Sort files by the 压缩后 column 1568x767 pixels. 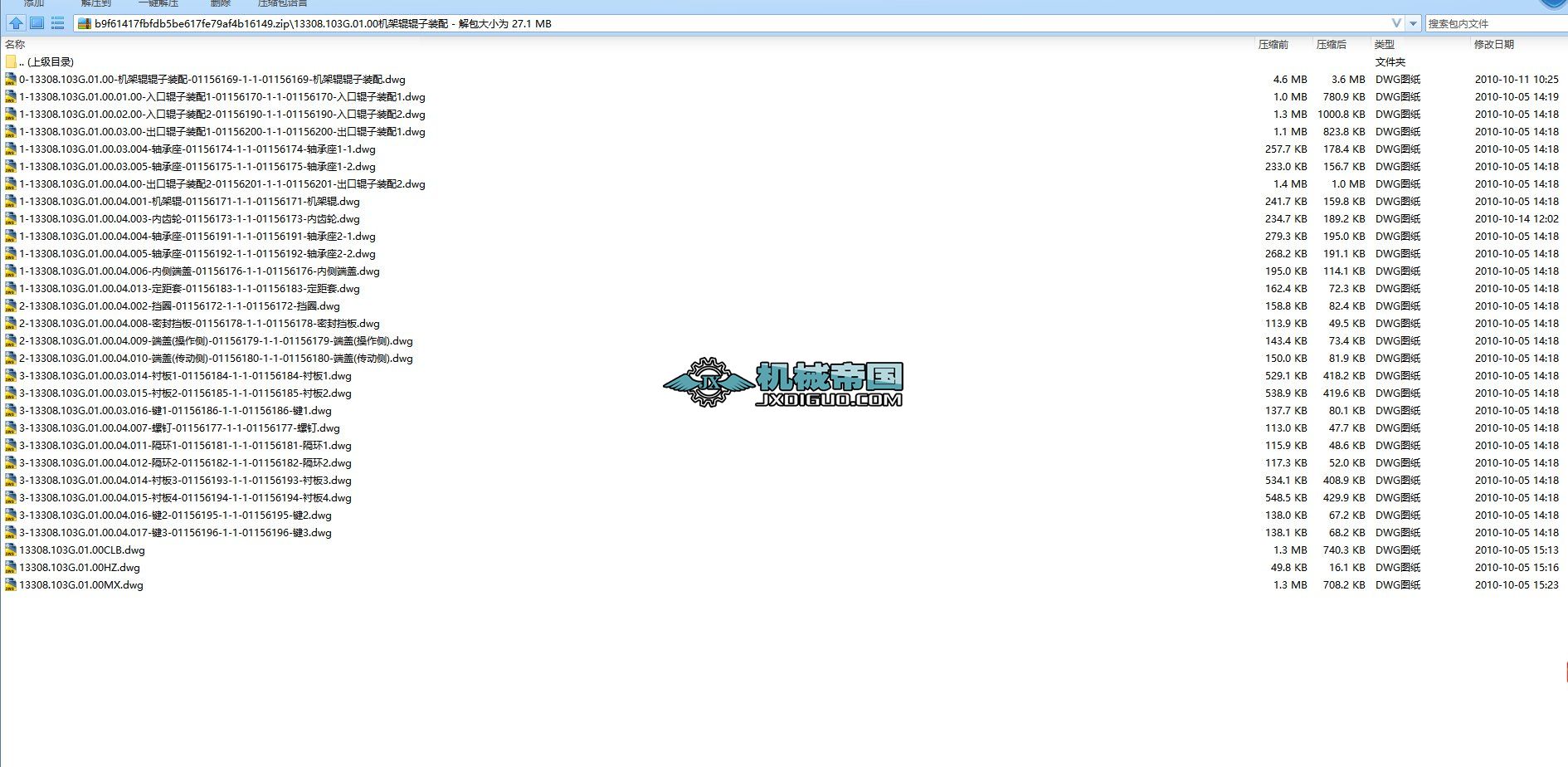pos(1332,45)
